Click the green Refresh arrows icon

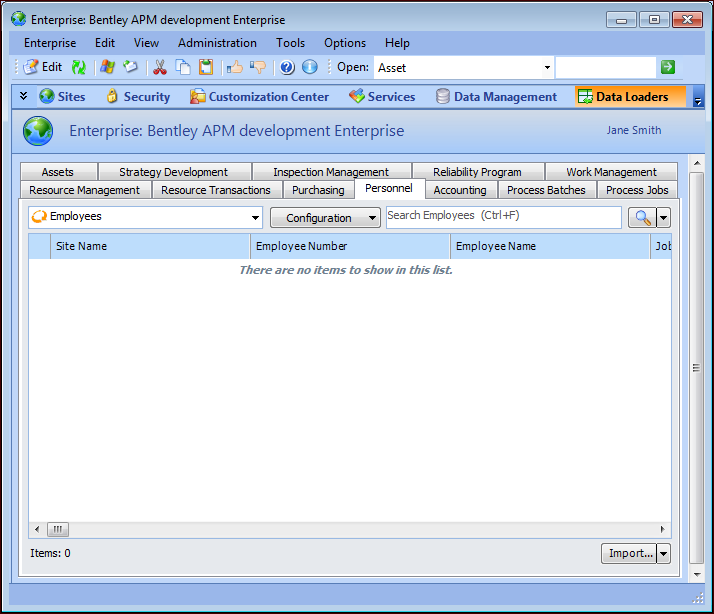[x=79, y=67]
